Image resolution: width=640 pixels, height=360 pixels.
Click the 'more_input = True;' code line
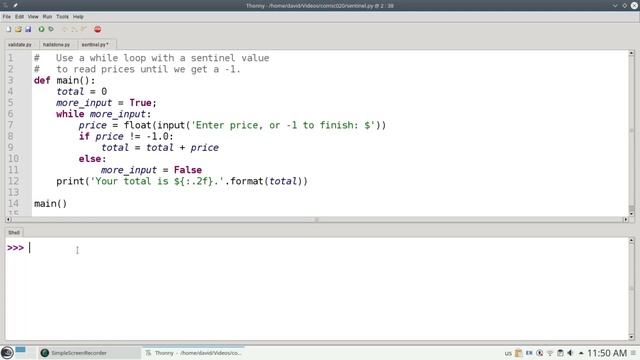[x=107, y=103]
